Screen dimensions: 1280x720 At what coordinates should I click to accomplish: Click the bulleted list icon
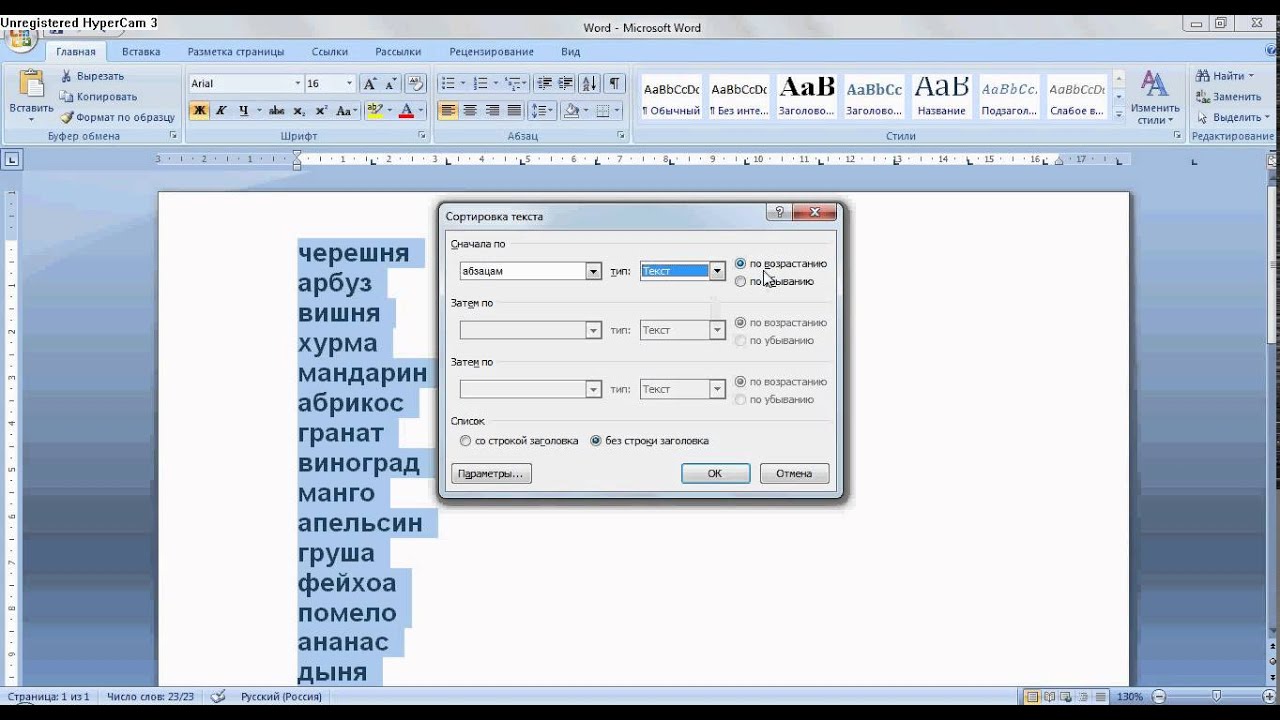click(x=447, y=84)
